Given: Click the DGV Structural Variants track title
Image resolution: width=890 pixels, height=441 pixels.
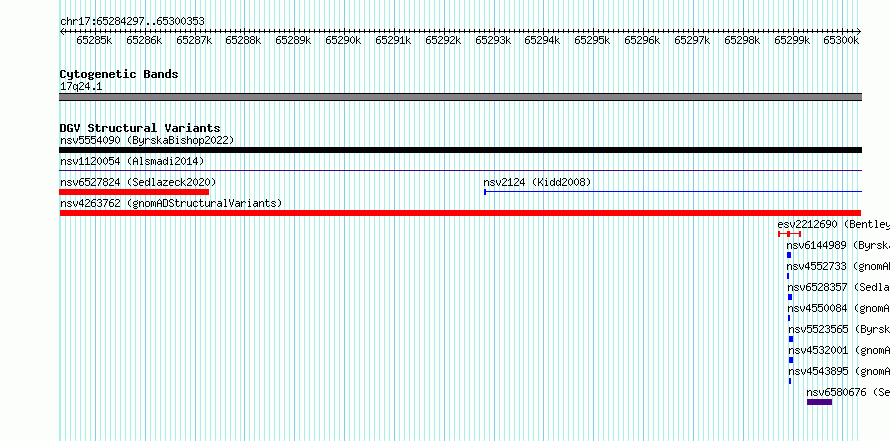Looking at the screenshot, I should 140,128.
